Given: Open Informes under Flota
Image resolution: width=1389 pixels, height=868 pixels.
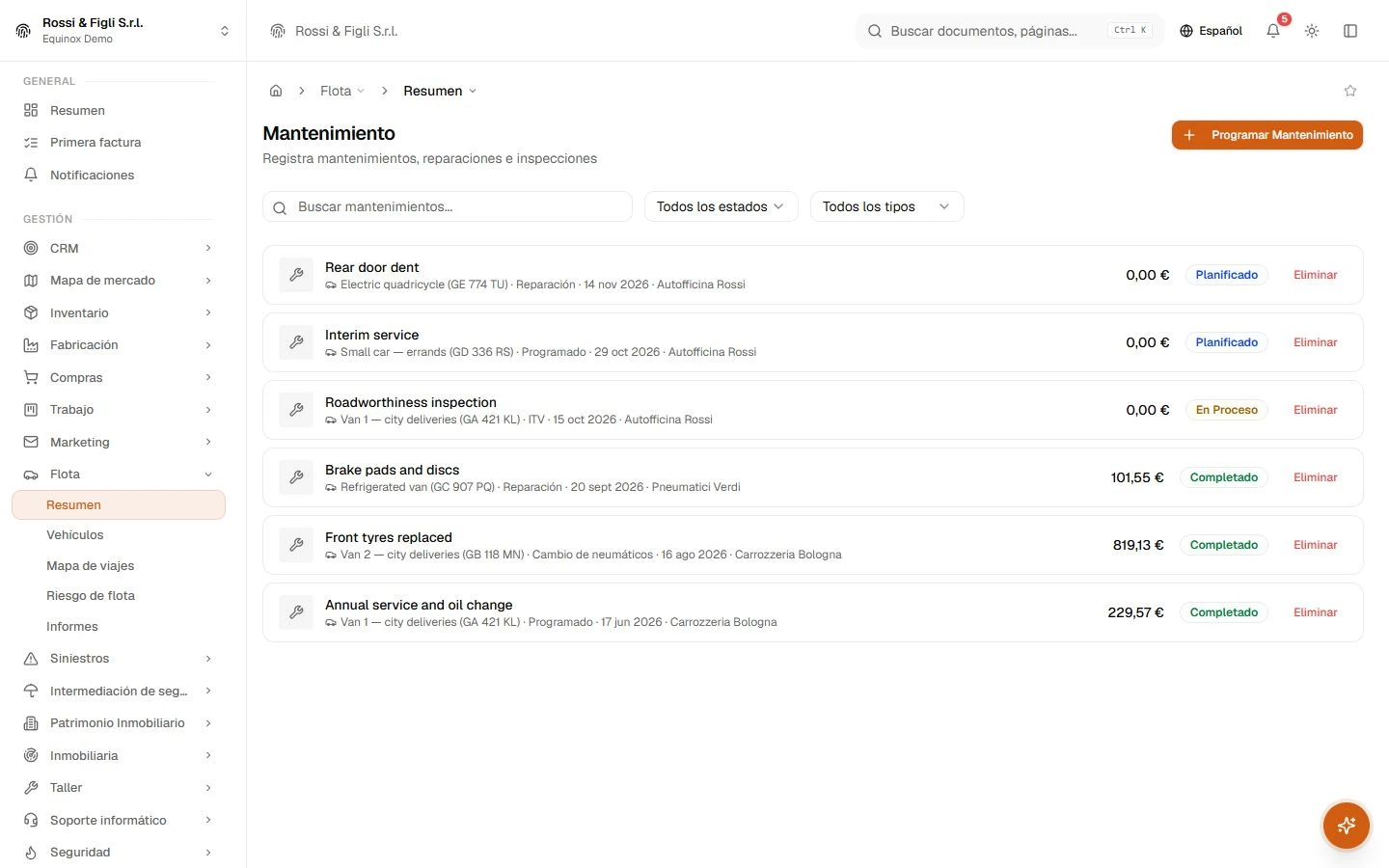Looking at the screenshot, I should 118,627.
